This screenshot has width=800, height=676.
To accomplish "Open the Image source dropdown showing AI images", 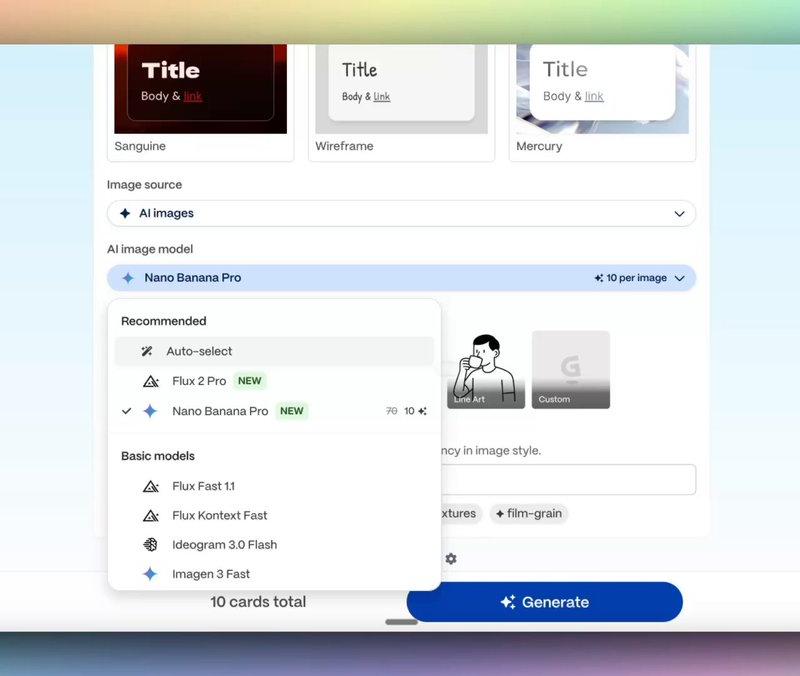I will 401,213.
